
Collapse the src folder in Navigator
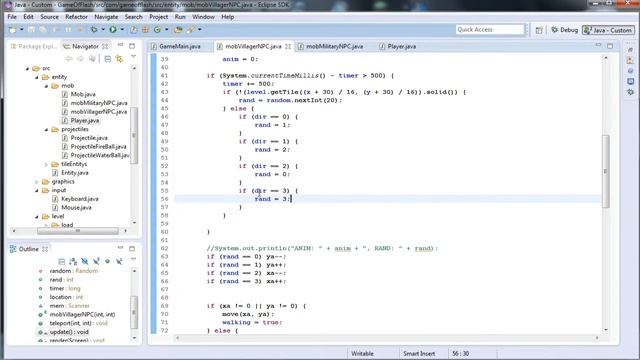coord(27,69)
